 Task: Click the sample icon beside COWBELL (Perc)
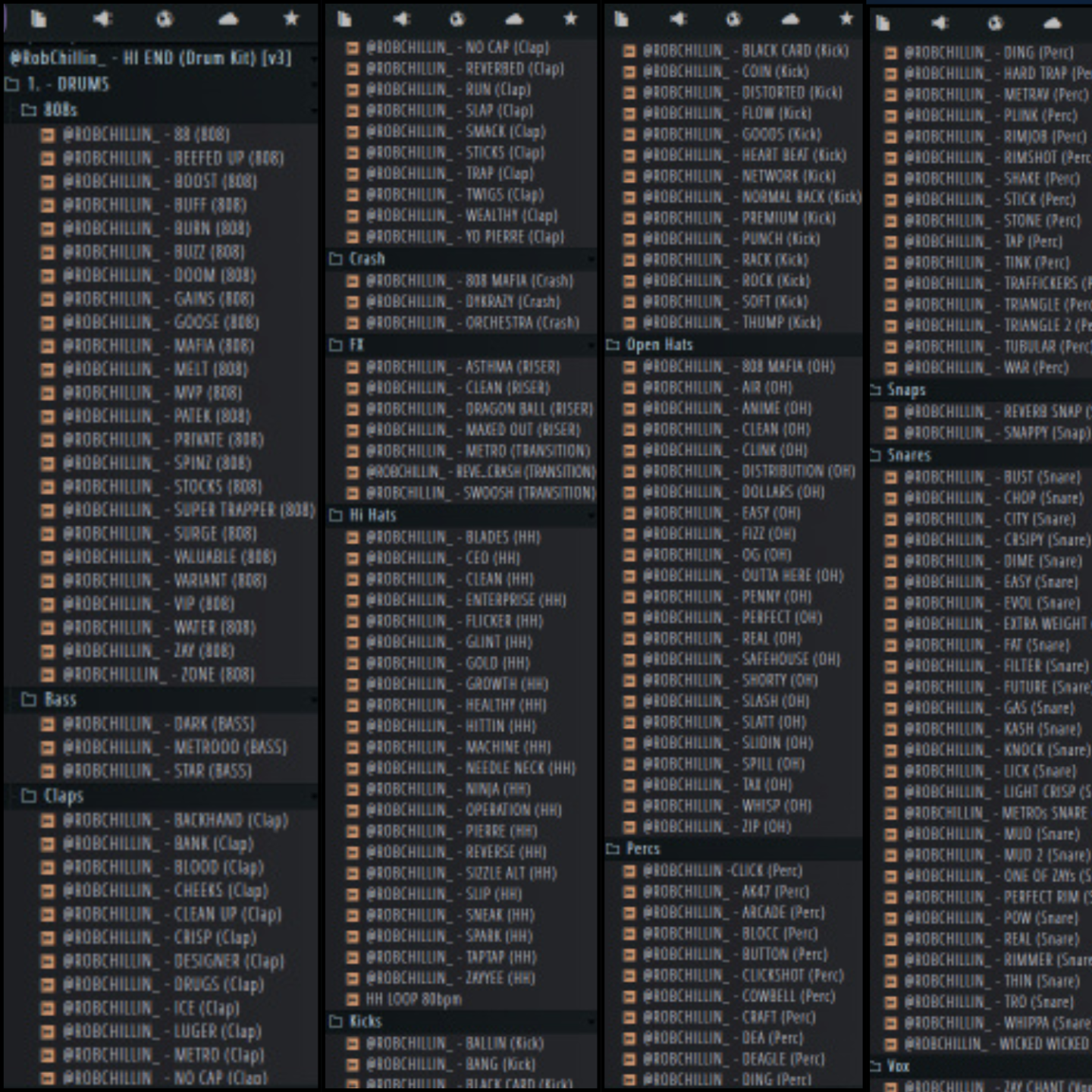[629, 996]
